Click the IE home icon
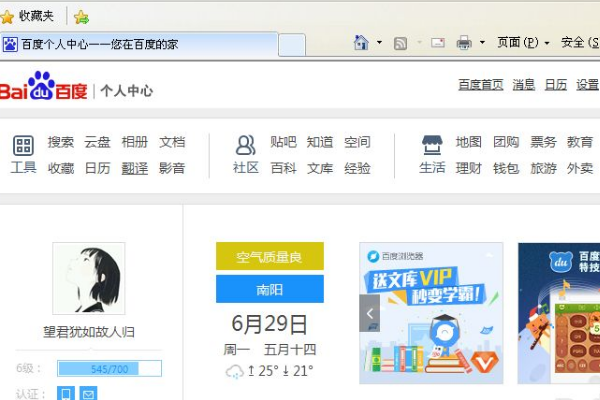 pos(361,42)
